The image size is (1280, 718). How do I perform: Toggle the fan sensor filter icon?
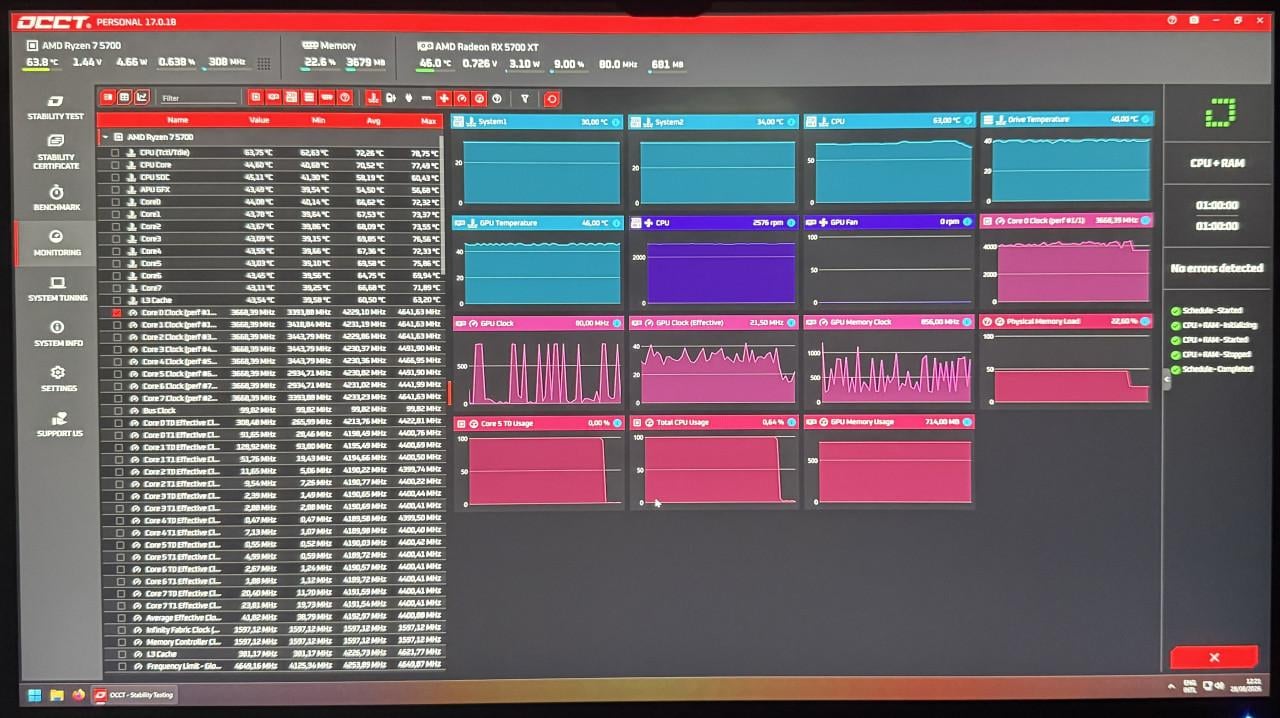pos(444,98)
